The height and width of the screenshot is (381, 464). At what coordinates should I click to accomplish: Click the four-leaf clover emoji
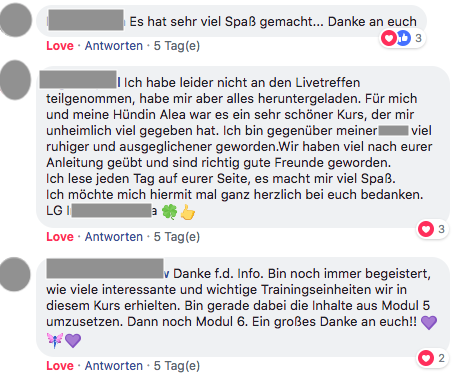point(169,212)
